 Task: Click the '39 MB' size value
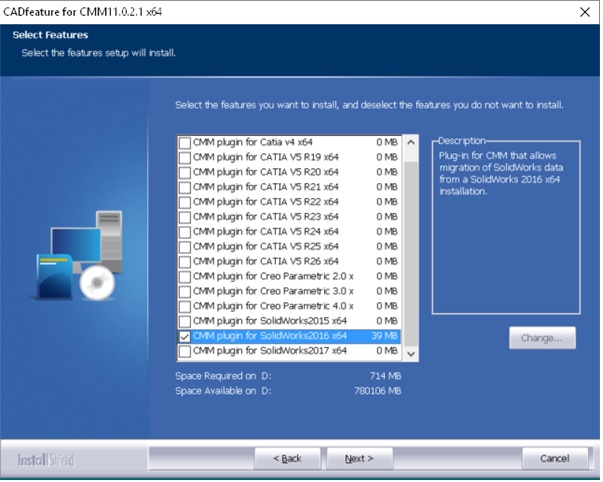click(x=384, y=336)
